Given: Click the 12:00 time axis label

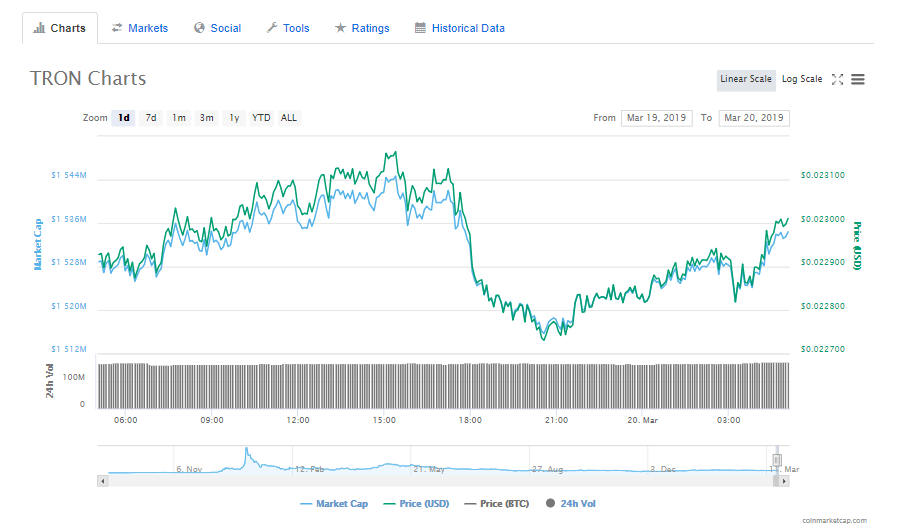Looking at the screenshot, I should click(x=298, y=420).
